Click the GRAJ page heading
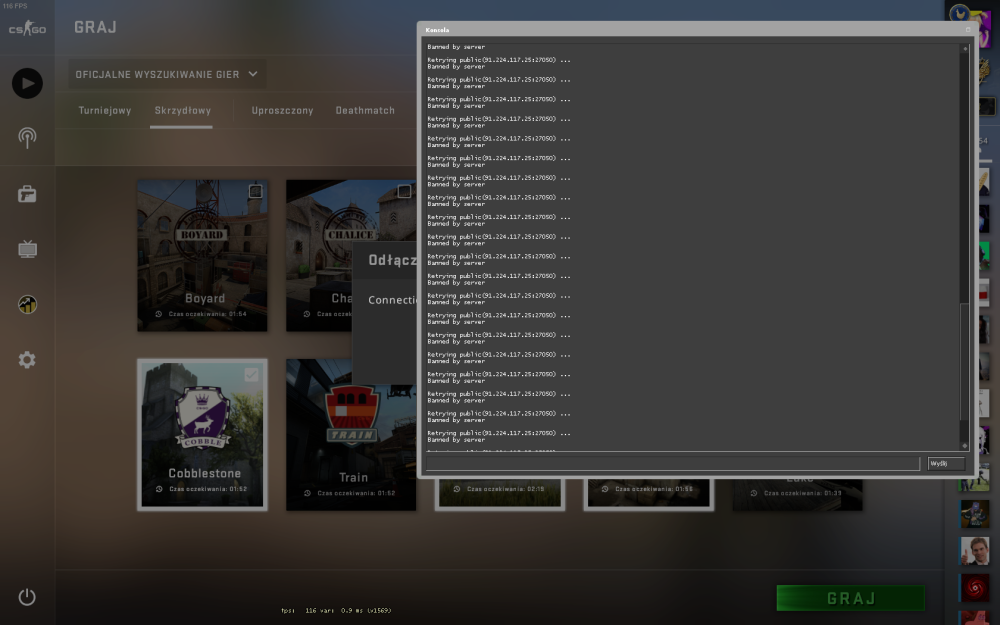The image size is (1000, 625). pyautogui.click(x=95, y=27)
